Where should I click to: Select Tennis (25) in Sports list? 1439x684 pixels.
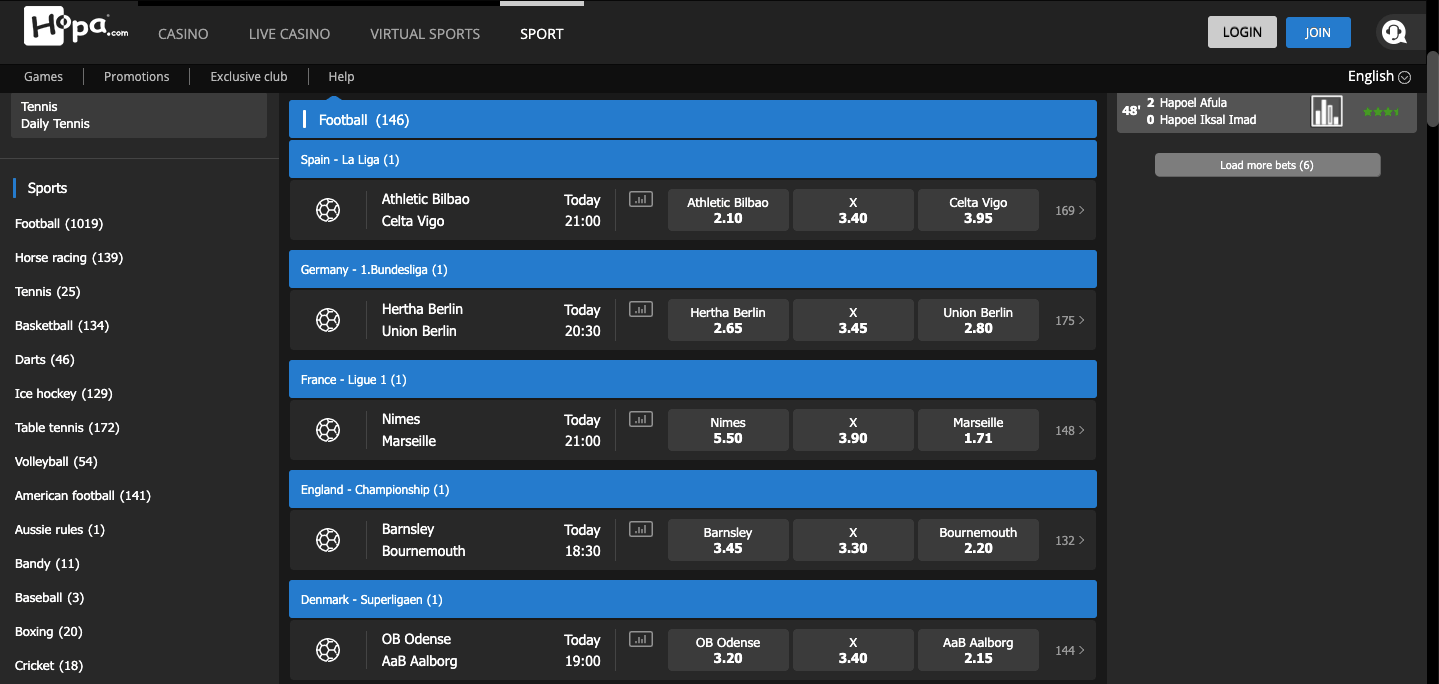[48, 292]
